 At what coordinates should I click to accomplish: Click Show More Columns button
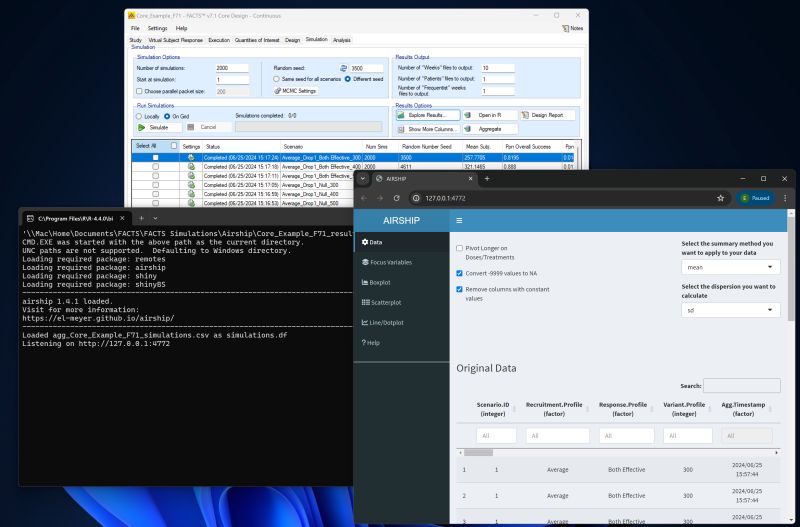pyautogui.click(x=428, y=129)
